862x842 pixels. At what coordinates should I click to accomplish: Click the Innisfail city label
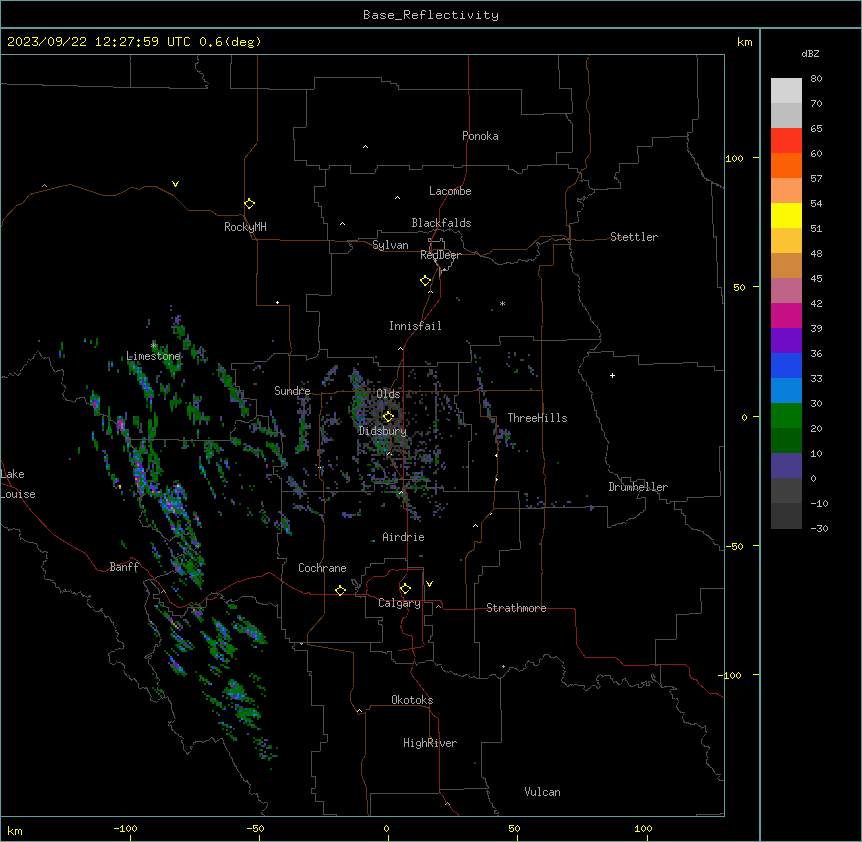tap(415, 326)
